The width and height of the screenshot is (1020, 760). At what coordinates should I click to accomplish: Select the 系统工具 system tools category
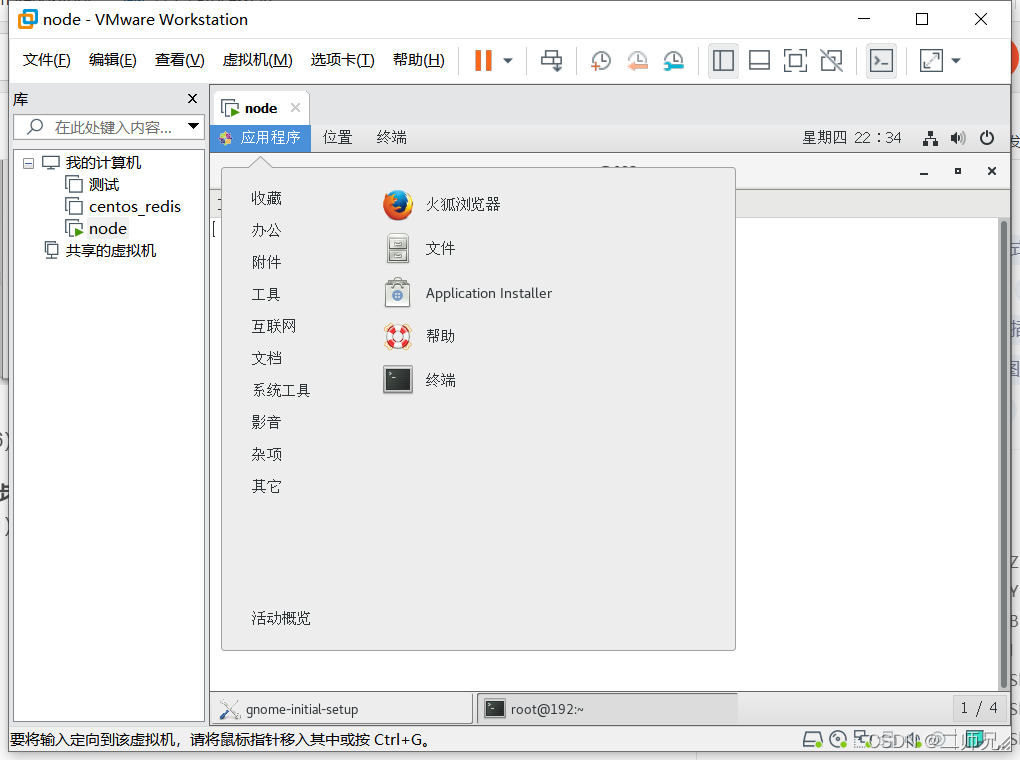pos(281,390)
